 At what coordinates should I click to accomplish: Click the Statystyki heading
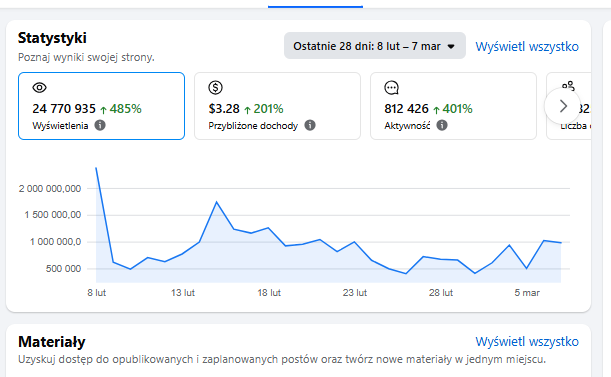coord(52,38)
